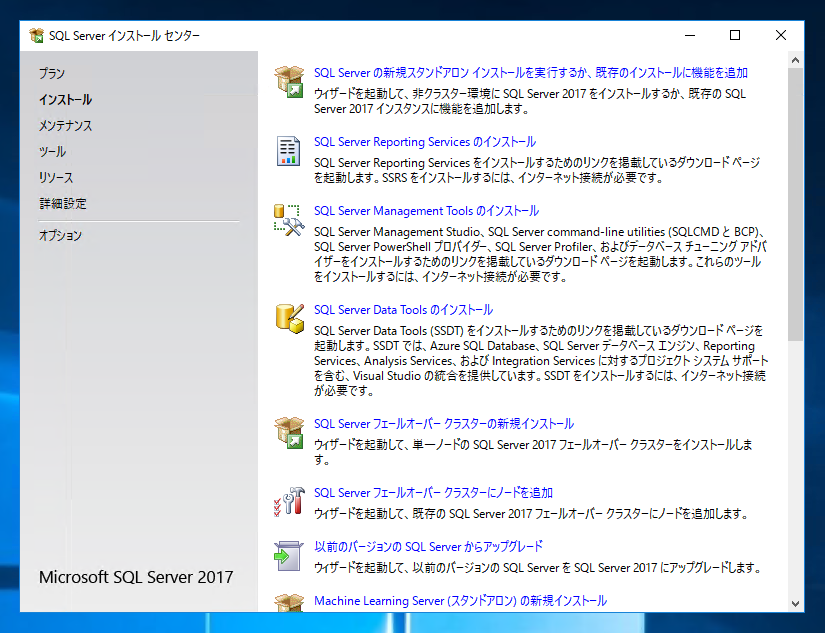
Task: Open SQL Server Data Tools のインストール link
Action: coord(404,309)
